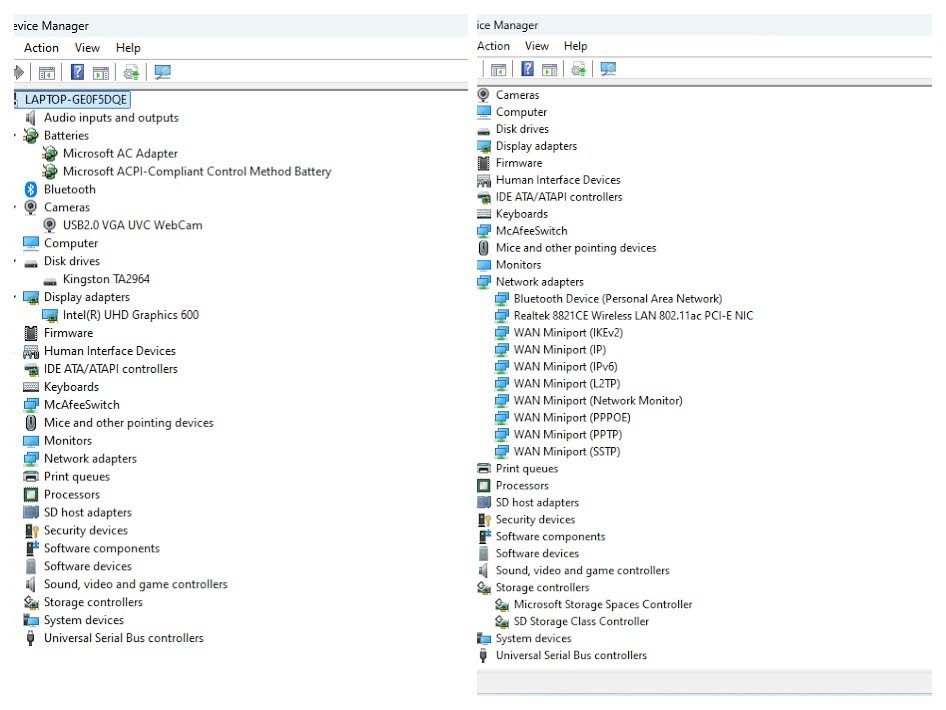This screenshot has height=710, width=946.
Task: Click the icon beside Realtek 8821CE Wireless LAN
Action: pyautogui.click(x=501, y=315)
